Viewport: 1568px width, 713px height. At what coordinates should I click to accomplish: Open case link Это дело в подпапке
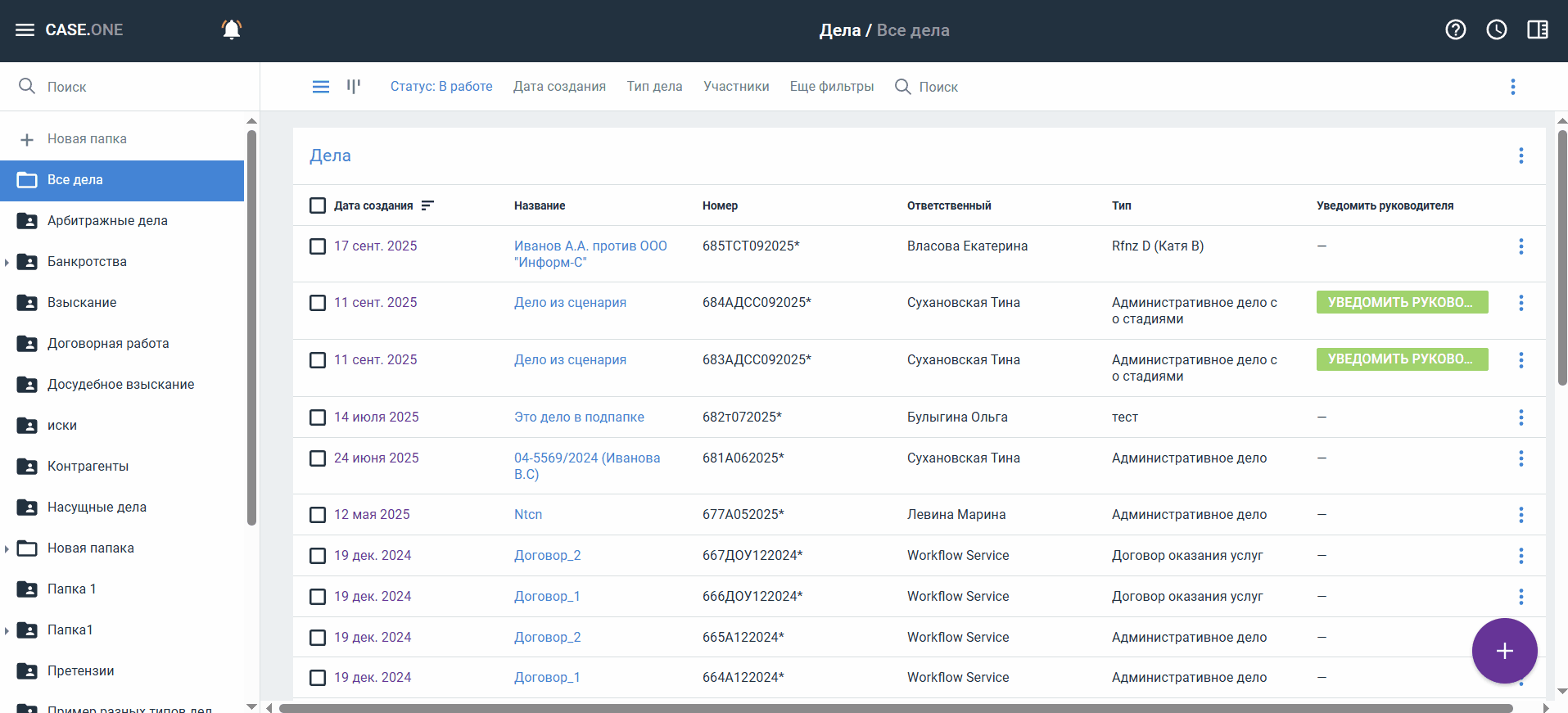click(579, 417)
